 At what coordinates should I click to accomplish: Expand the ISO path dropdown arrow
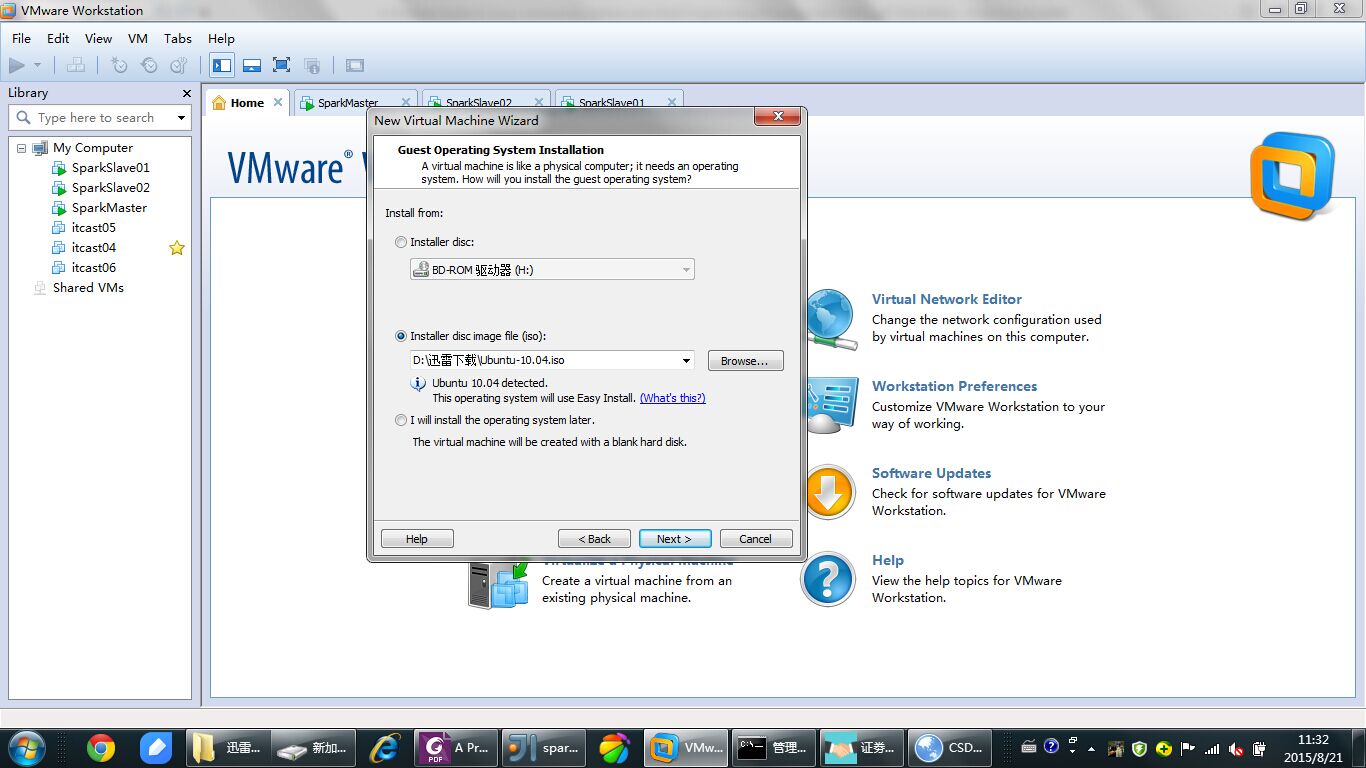687,361
